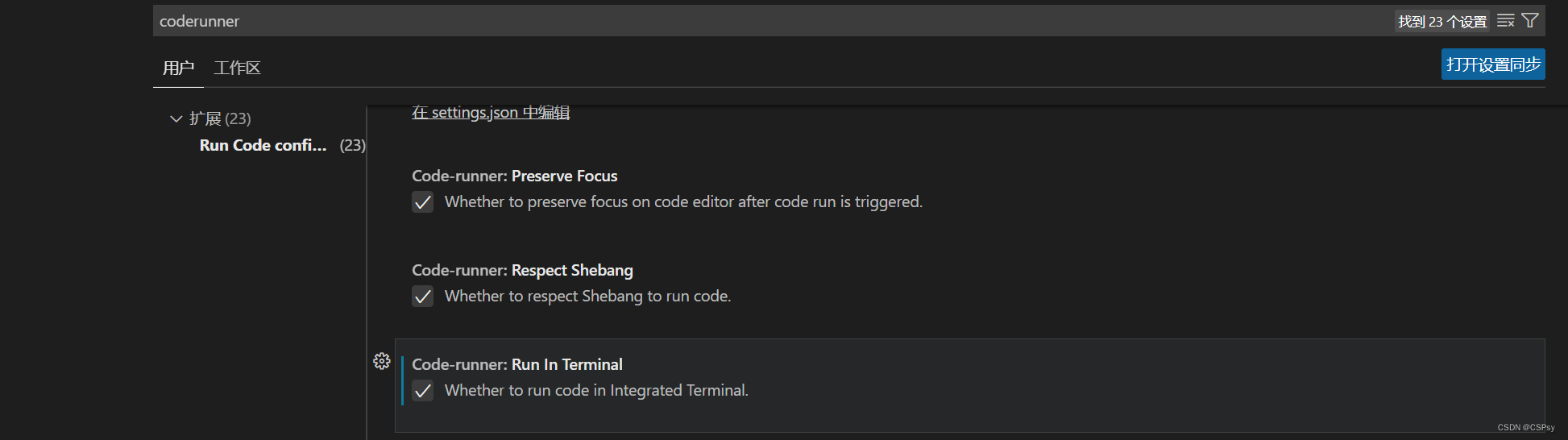The image size is (1568, 440).
Task: Collapse the 扩展 (23) tree section
Action: click(176, 118)
